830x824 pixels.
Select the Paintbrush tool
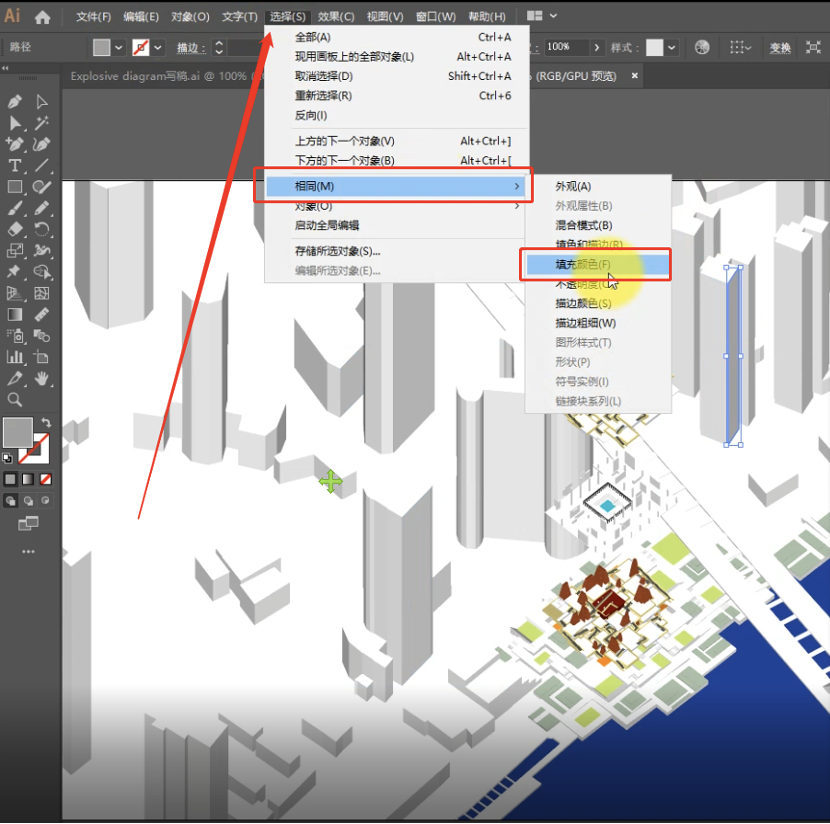15,208
